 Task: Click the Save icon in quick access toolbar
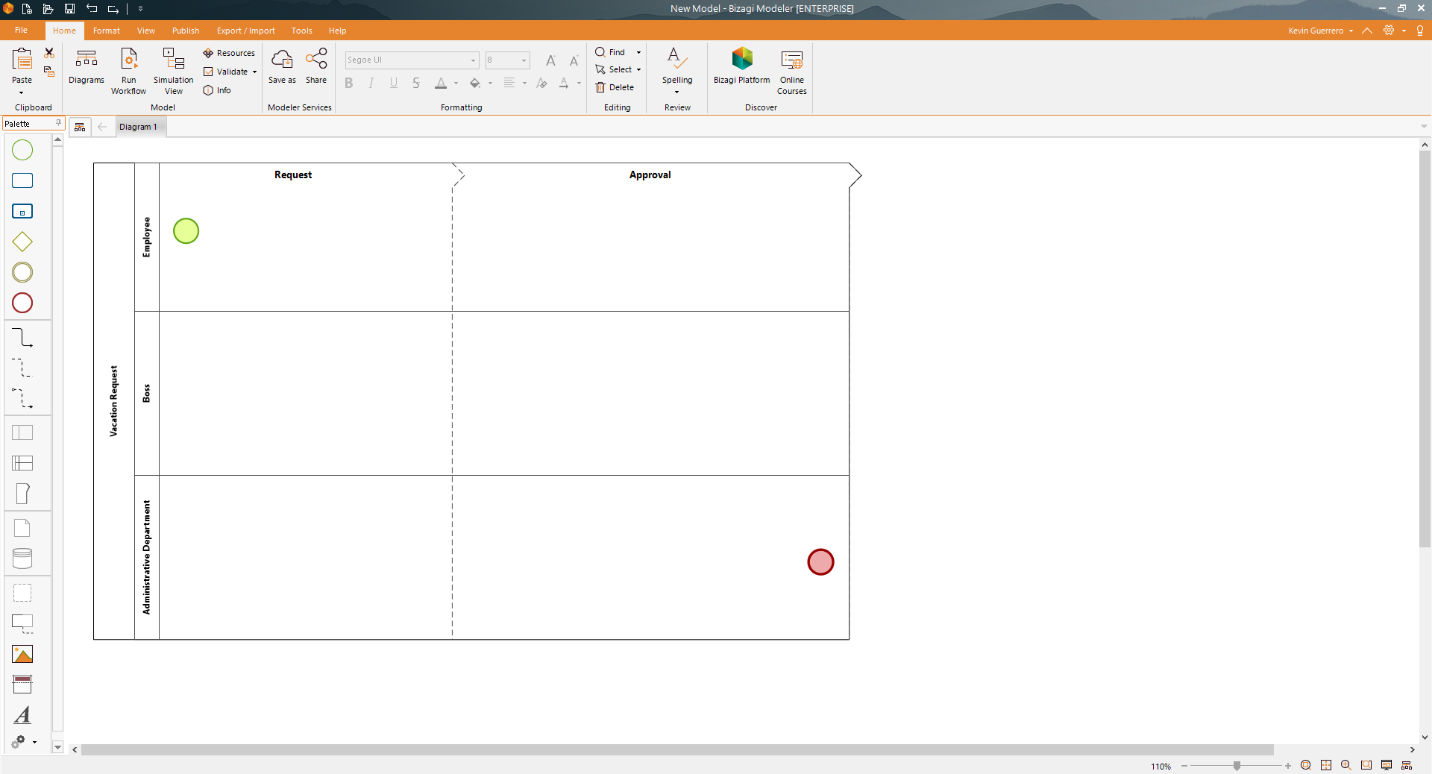[x=70, y=8]
